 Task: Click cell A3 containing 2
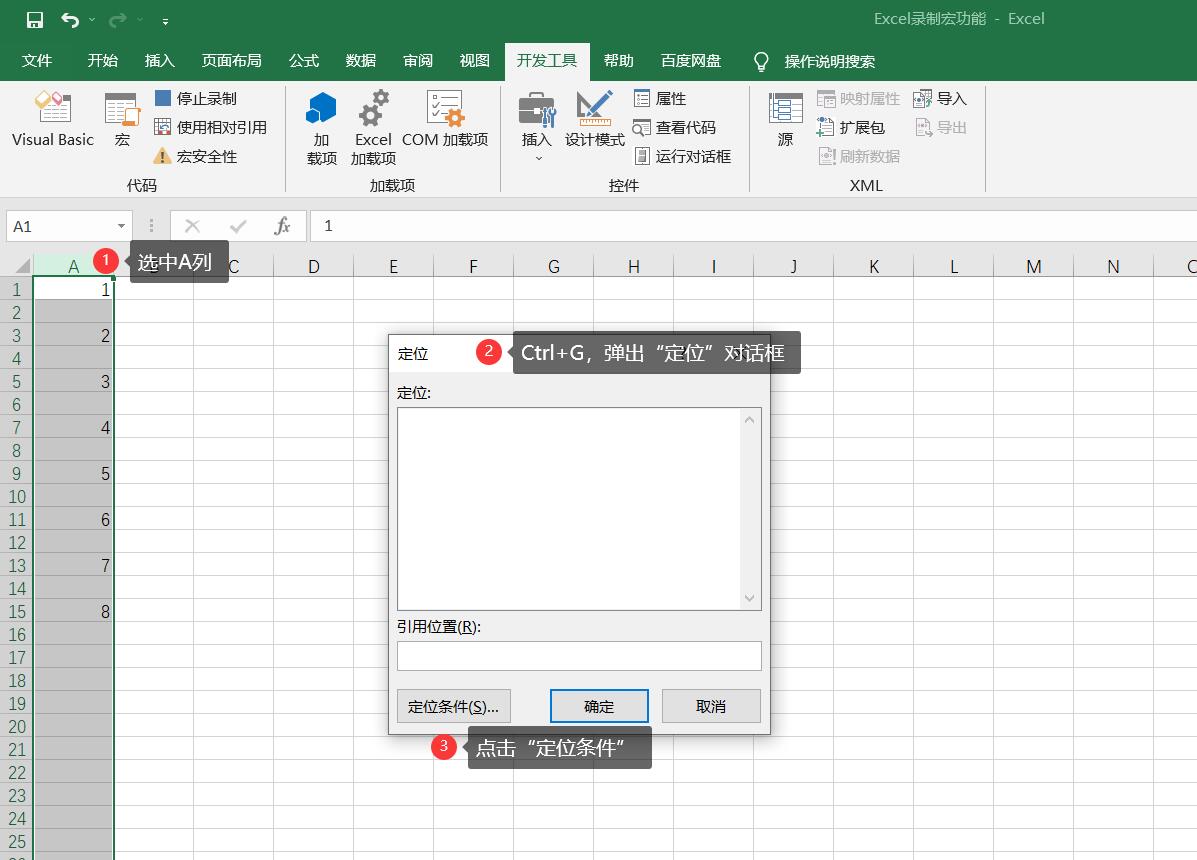pyautogui.click(x=73, y=336)
